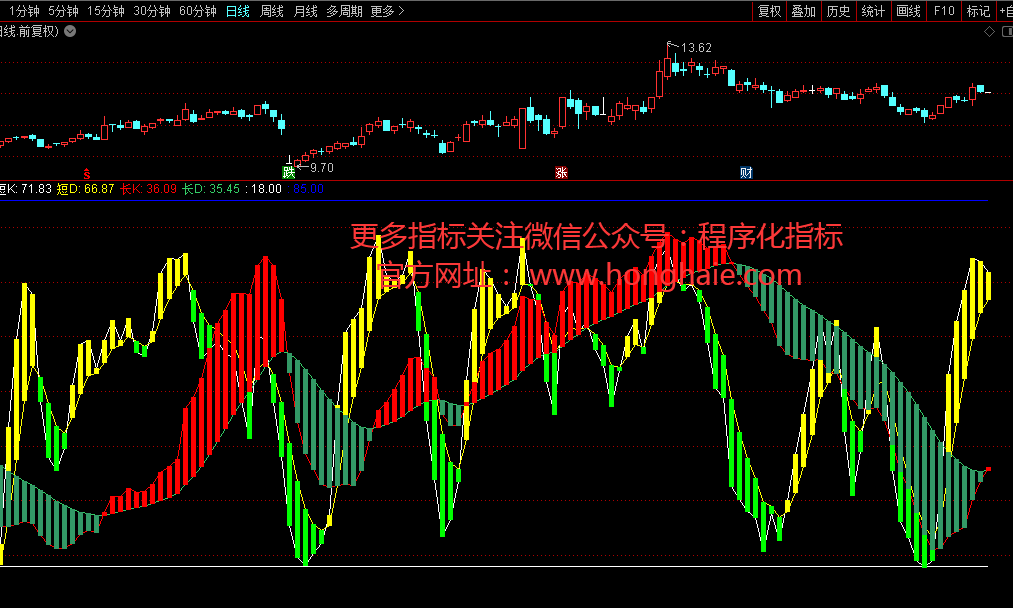
Task: Open the 标记 mark tool
Action: 977,11
